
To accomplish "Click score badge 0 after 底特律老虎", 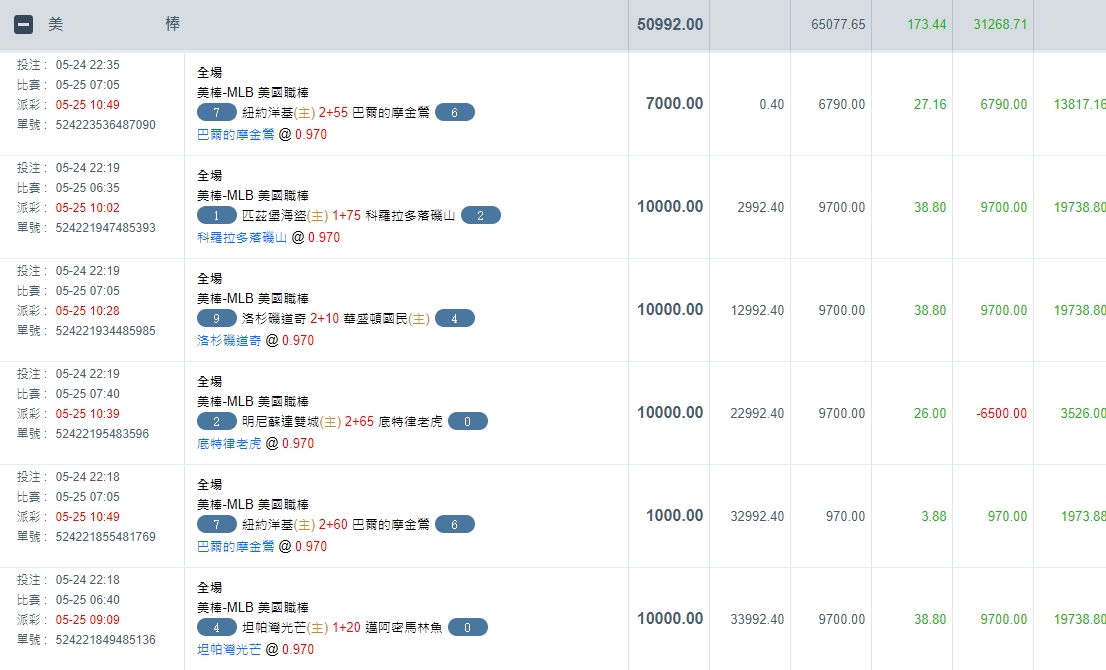I will (x=467, y=421).
